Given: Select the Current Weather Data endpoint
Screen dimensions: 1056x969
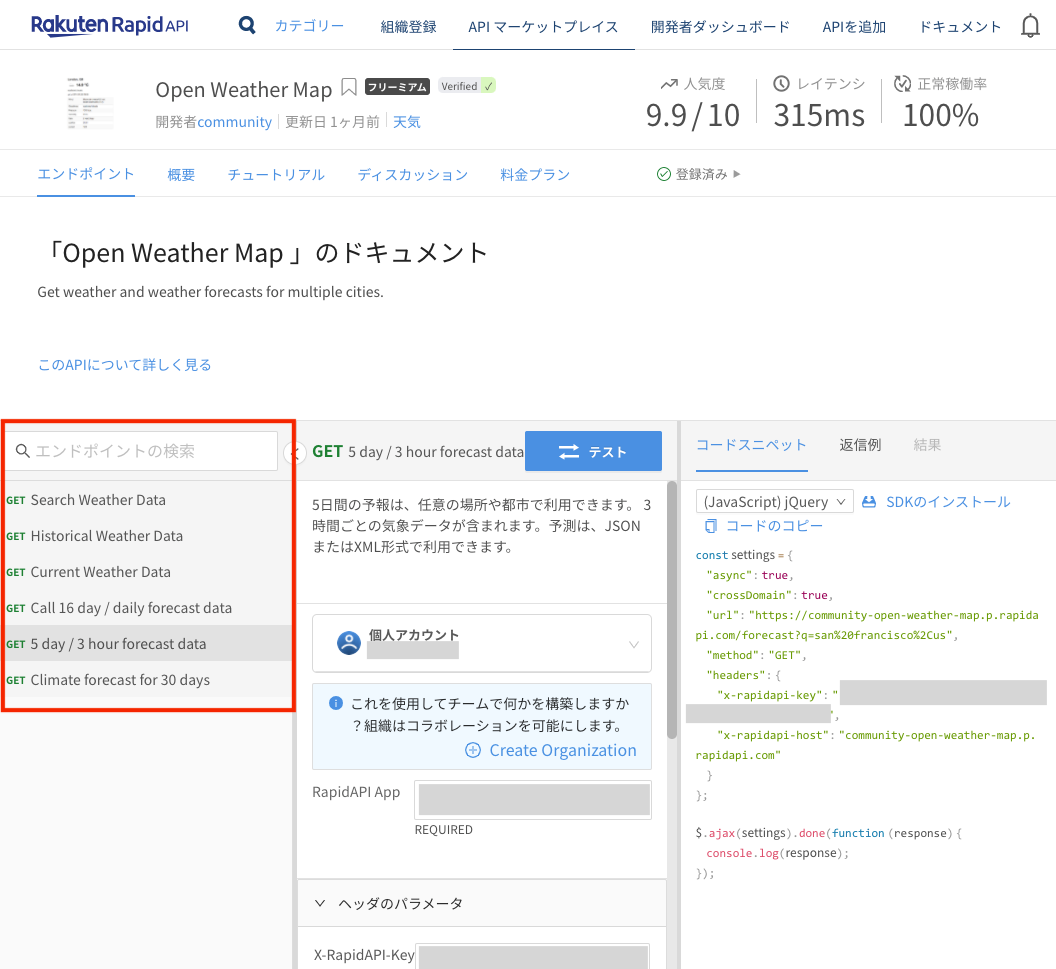Looking at the screenshot, I should click(x=148, y=572).
